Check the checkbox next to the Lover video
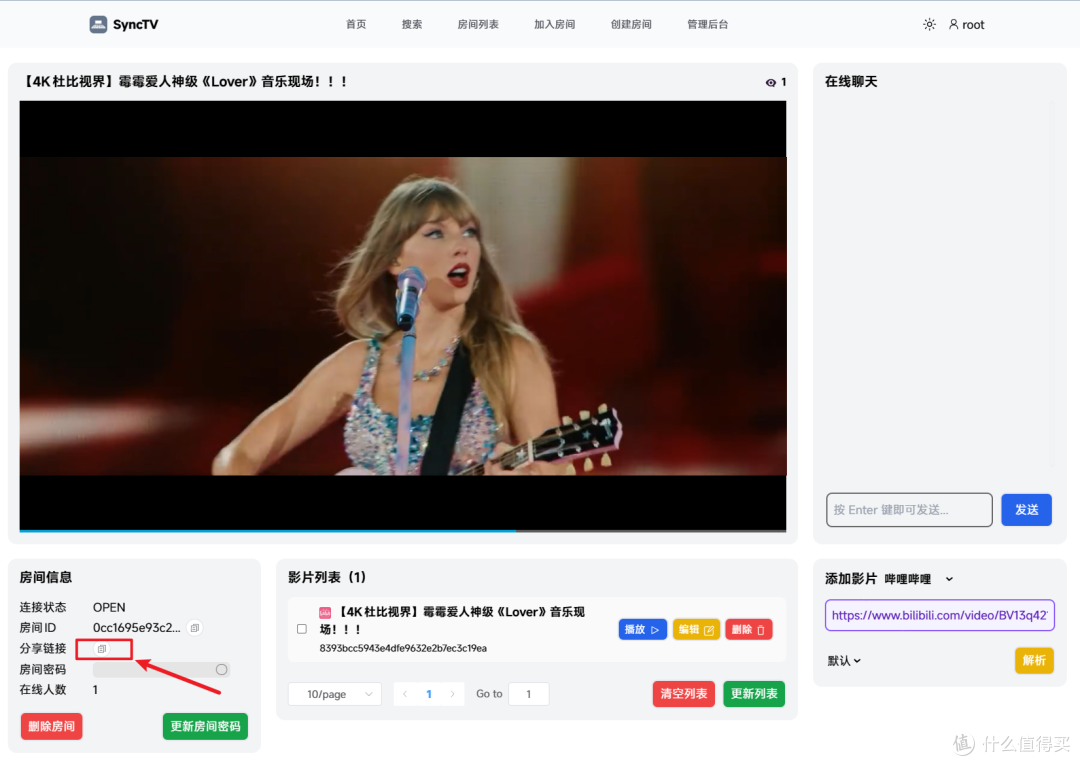This screenshot has width=1080, height=766. [301, 629]
